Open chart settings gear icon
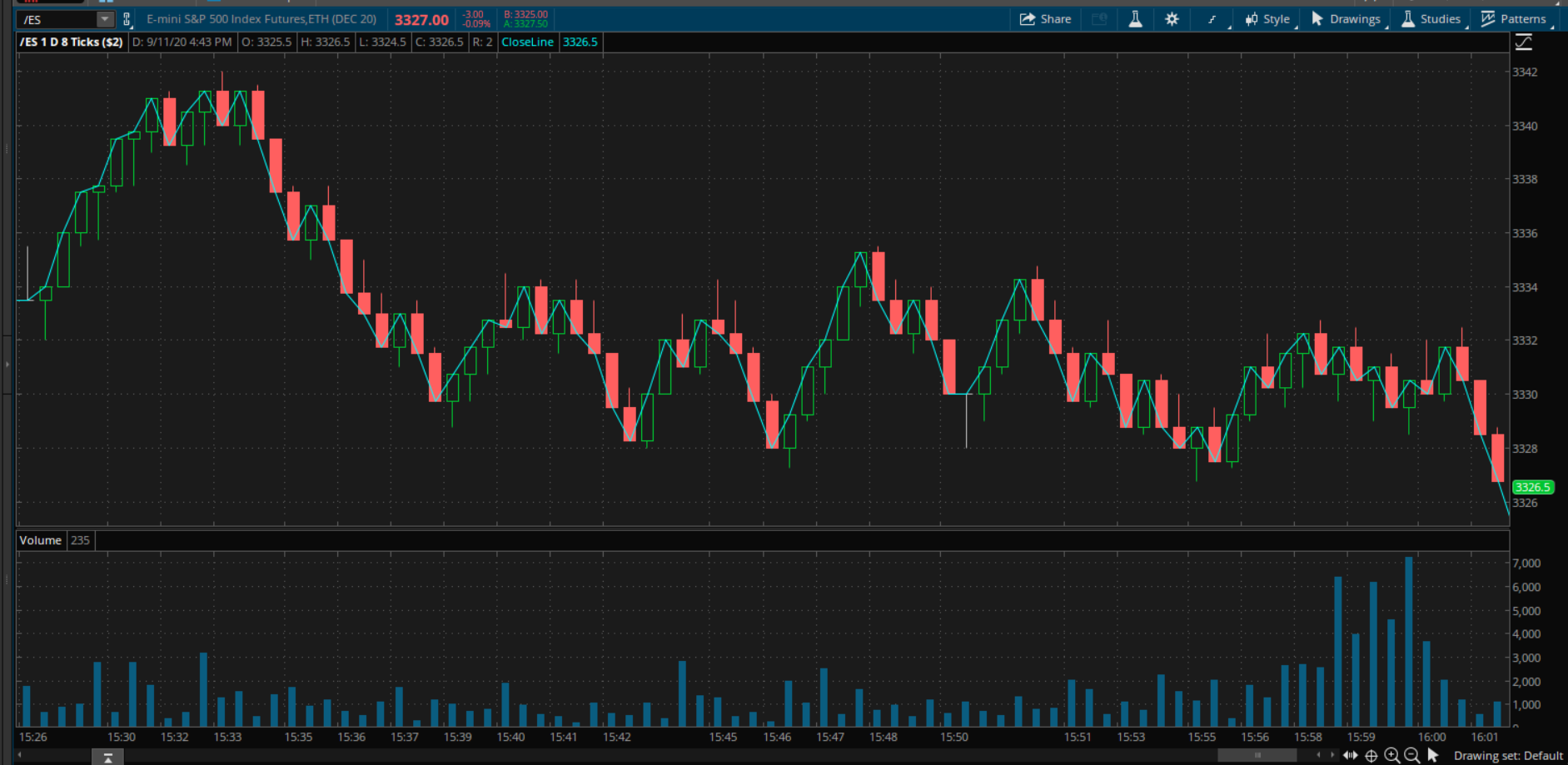 coord(1172,19)
